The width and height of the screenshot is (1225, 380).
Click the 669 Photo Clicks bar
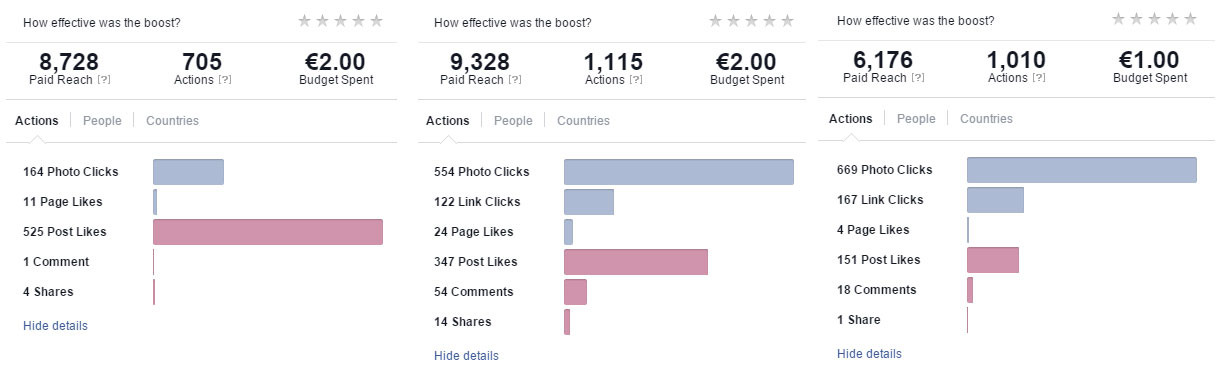1082,170
